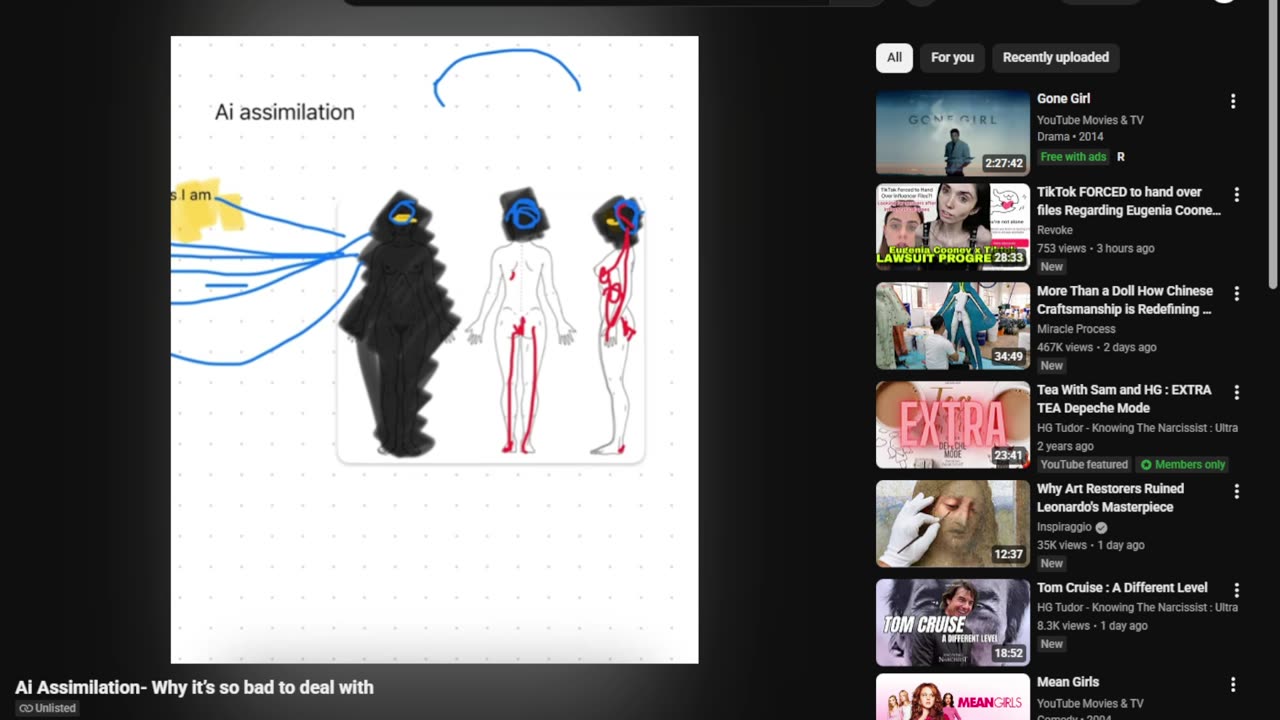The height and width of the screenshot is (720, 1280).
Task: Open the Miracle Process channel name
Action: pos(1076,329)
